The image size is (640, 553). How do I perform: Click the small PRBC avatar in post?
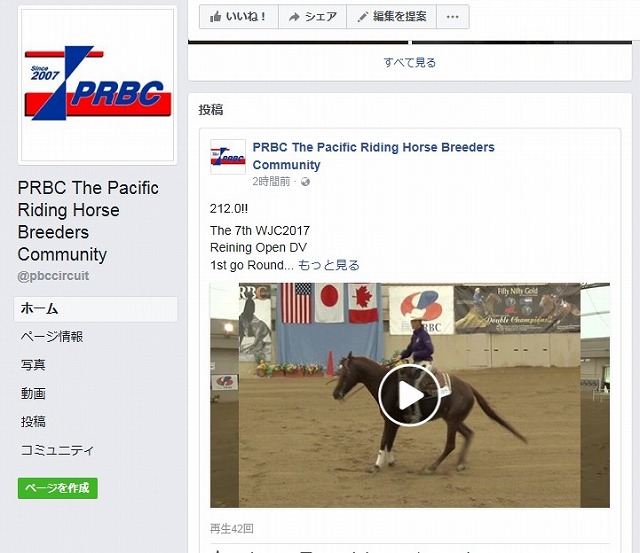point(228,157)
